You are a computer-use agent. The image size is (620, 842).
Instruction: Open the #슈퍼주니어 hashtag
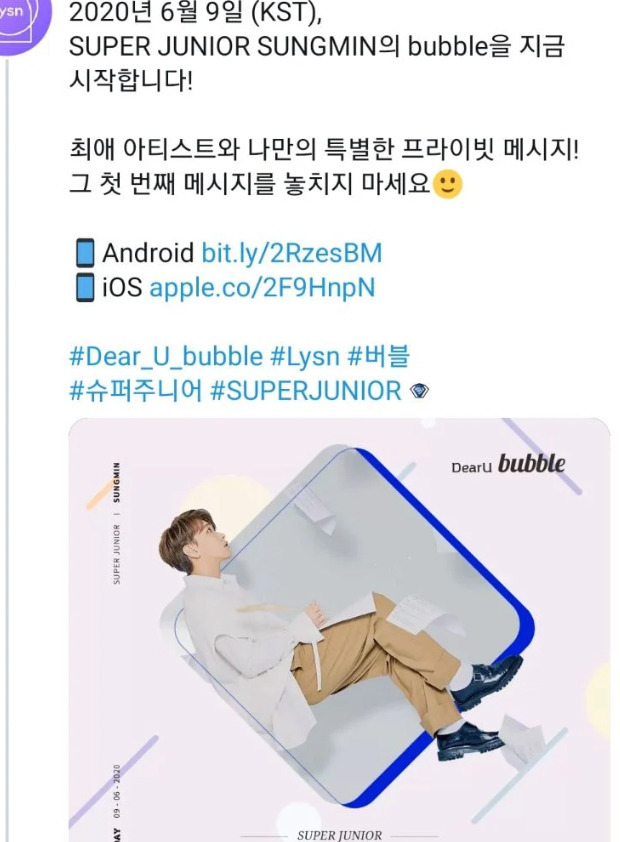[136, 391]
